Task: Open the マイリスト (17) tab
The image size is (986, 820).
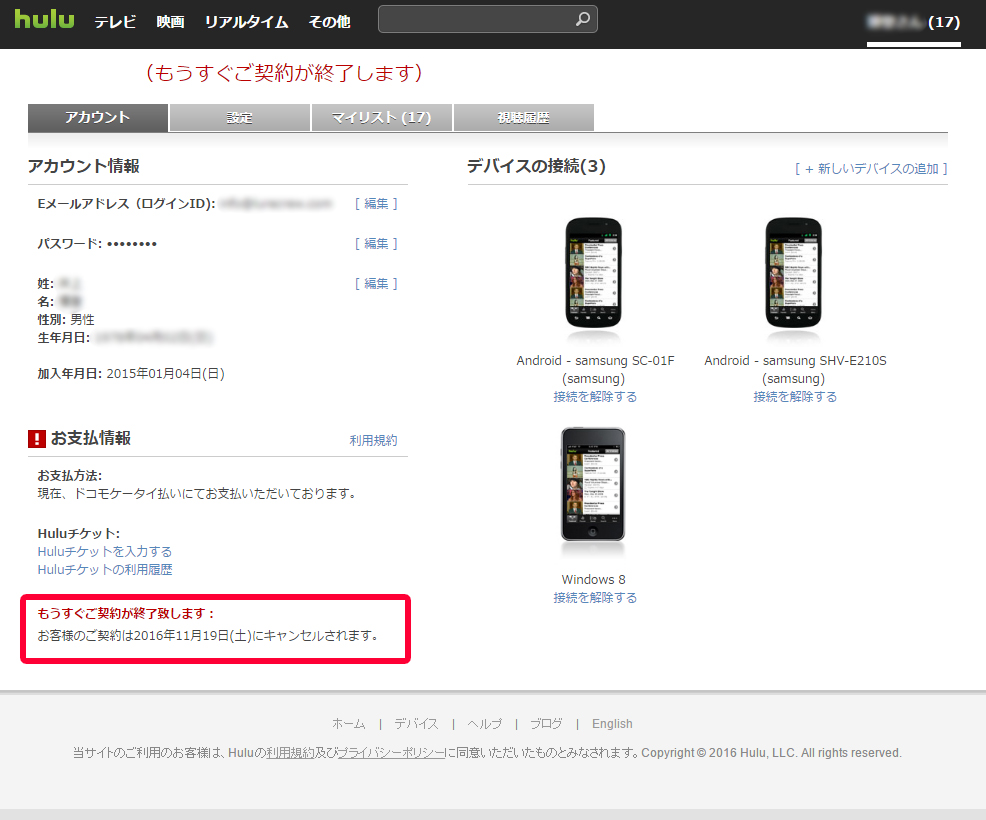Action: click(382, 118)
